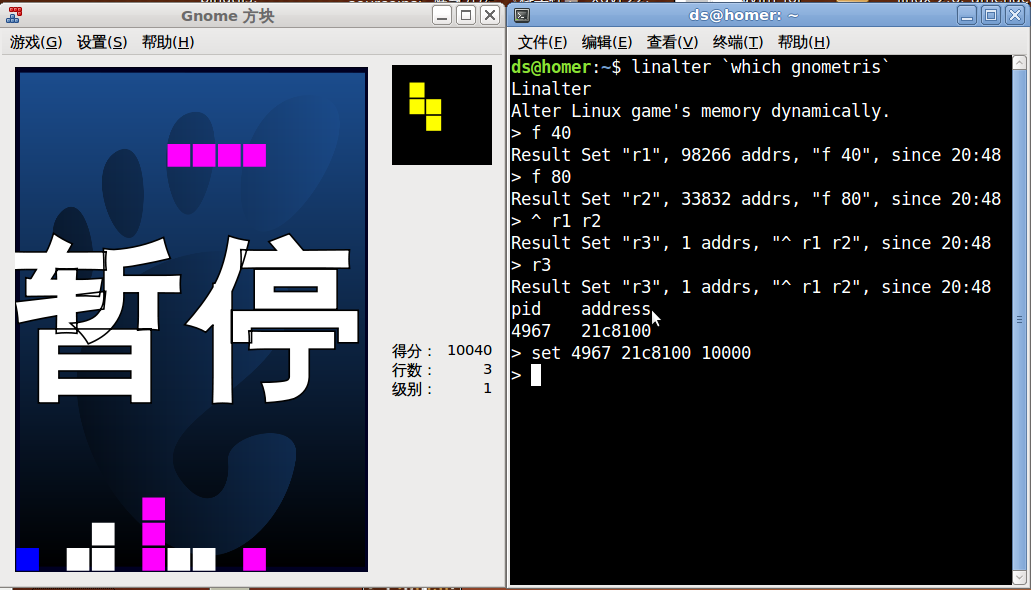Viewport: 1031px width, 590px height.
Task: Click the address value 21c8100 in terminal
Action: [x=616, y=331]
